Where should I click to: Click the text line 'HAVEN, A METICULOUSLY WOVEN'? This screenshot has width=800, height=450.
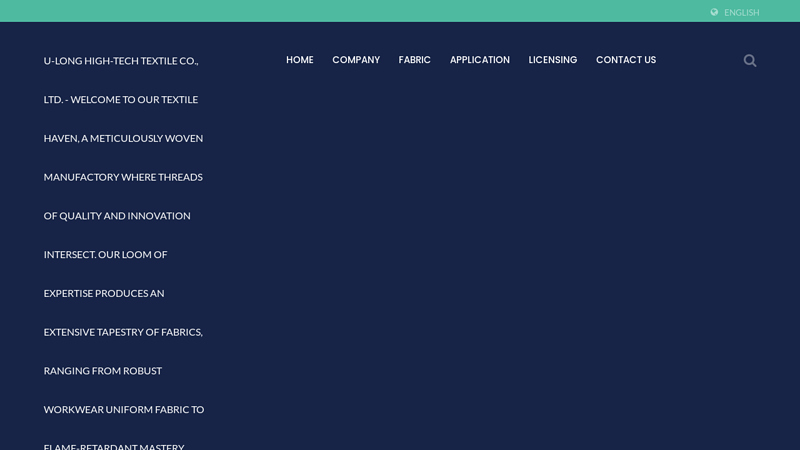pos(123,138)
